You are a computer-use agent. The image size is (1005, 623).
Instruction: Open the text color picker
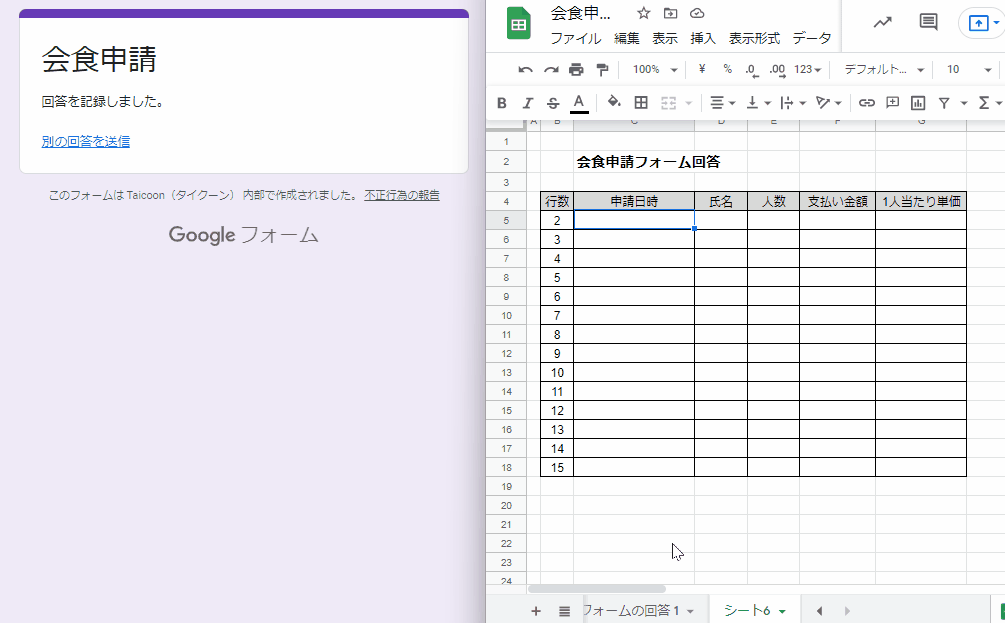coord(578,102)
